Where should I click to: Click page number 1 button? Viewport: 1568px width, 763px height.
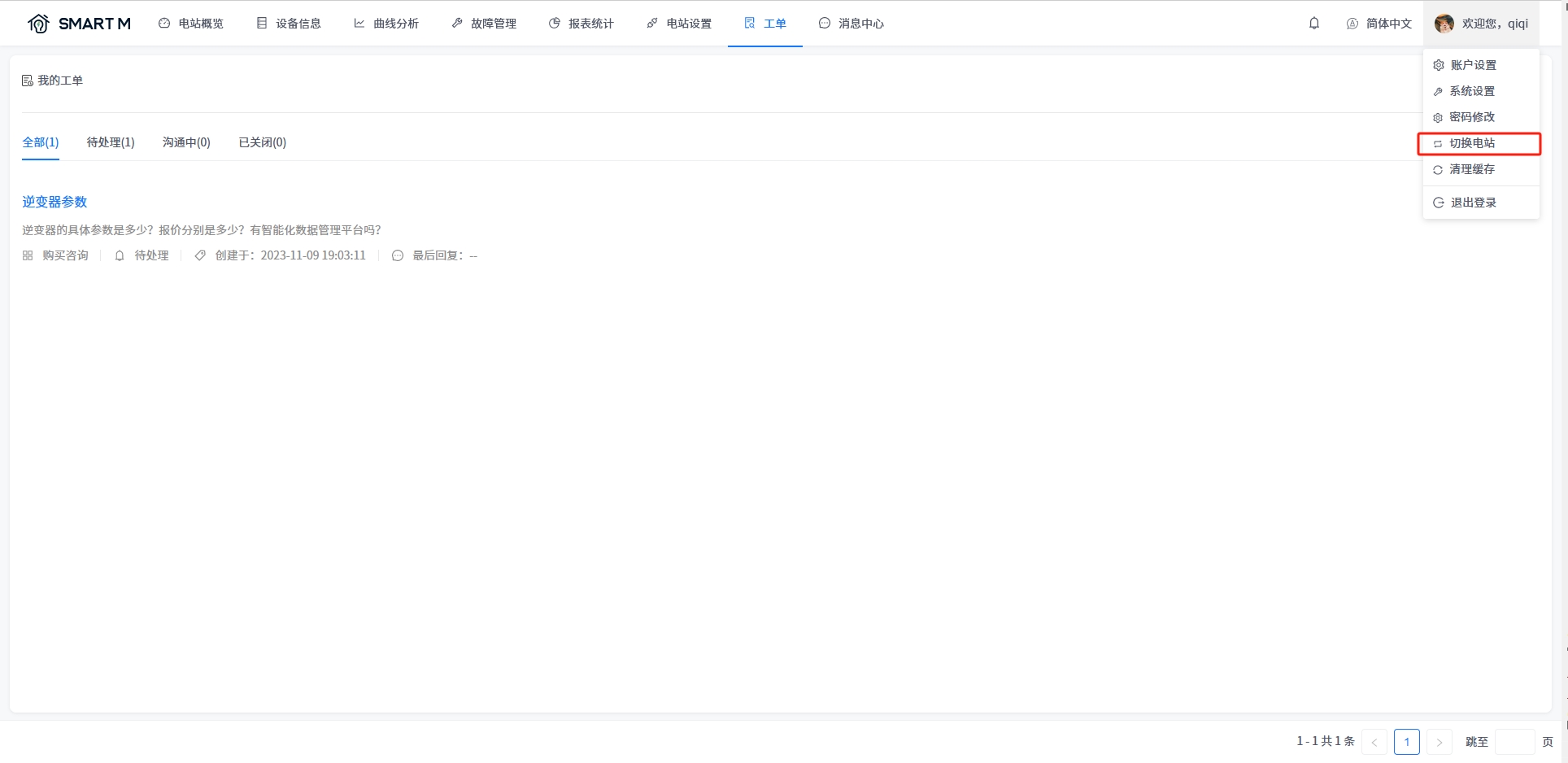(x=1406, y=742)
